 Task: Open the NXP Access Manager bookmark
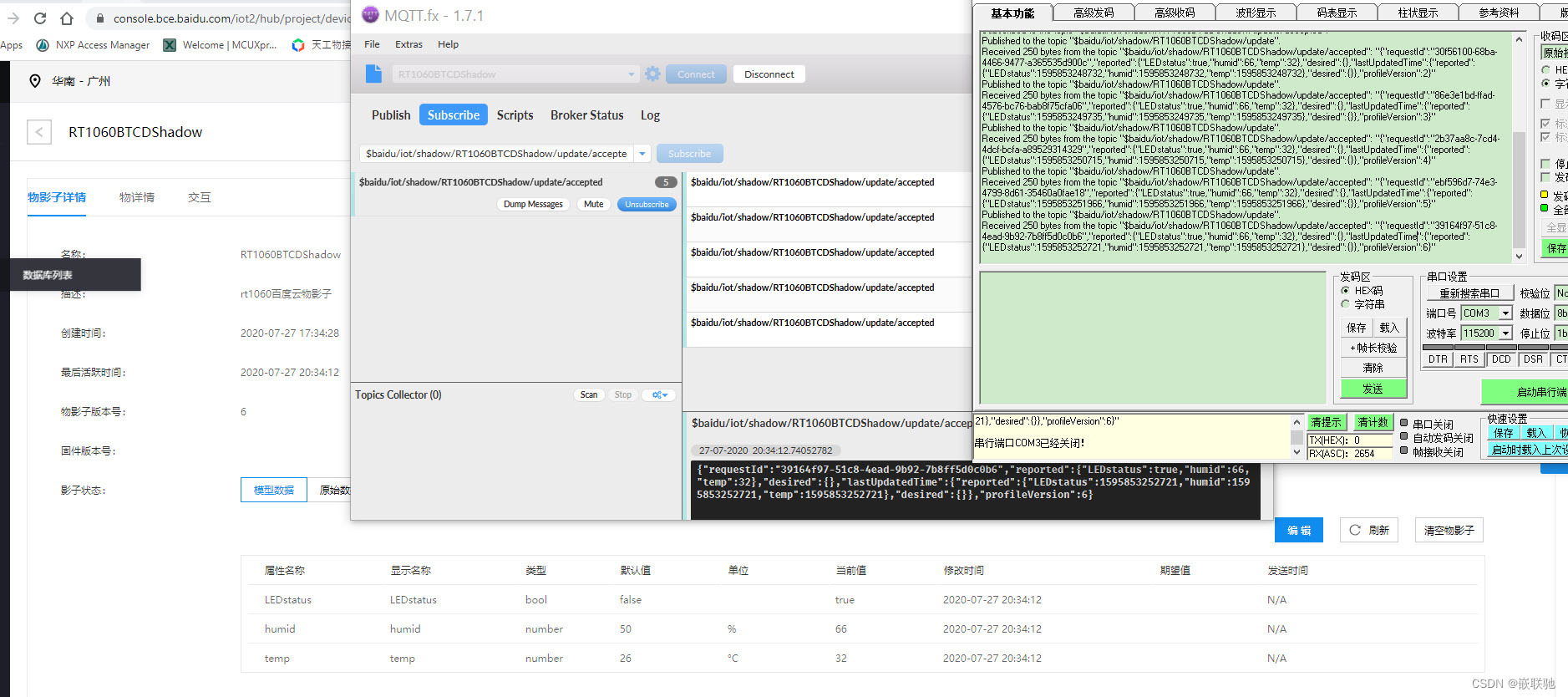93,45
